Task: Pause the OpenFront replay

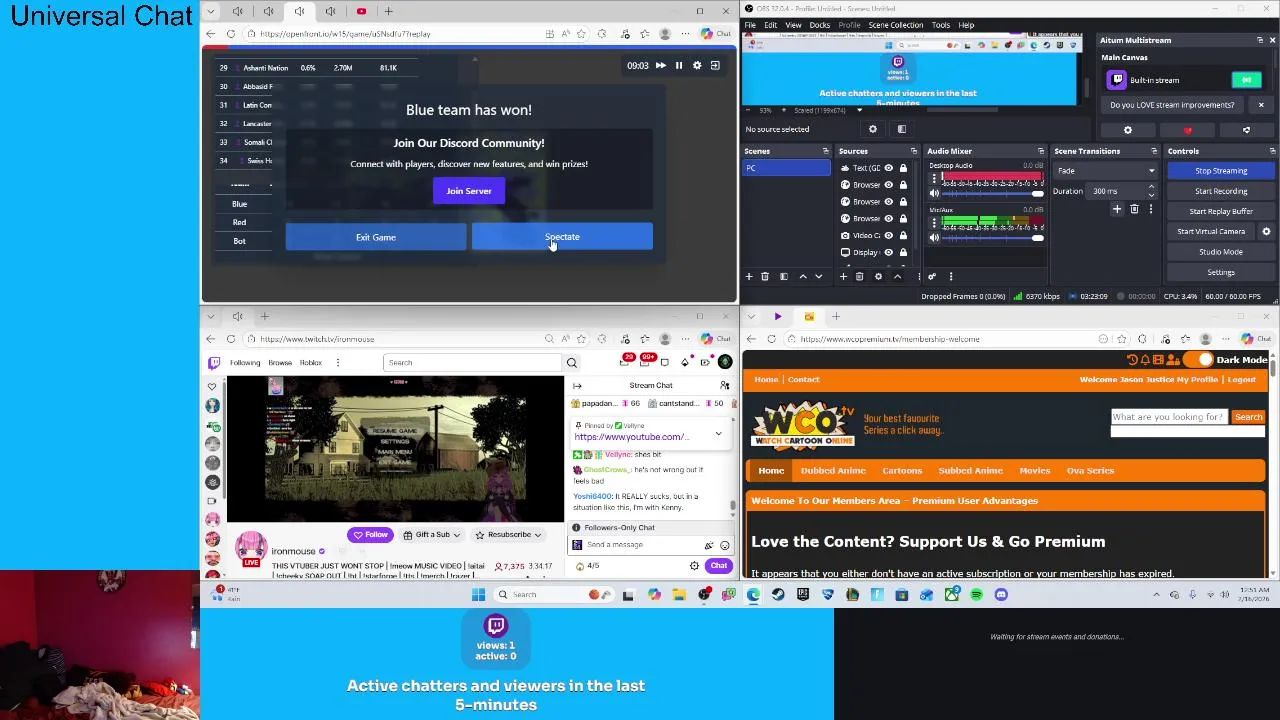Action: click(679, 65)
